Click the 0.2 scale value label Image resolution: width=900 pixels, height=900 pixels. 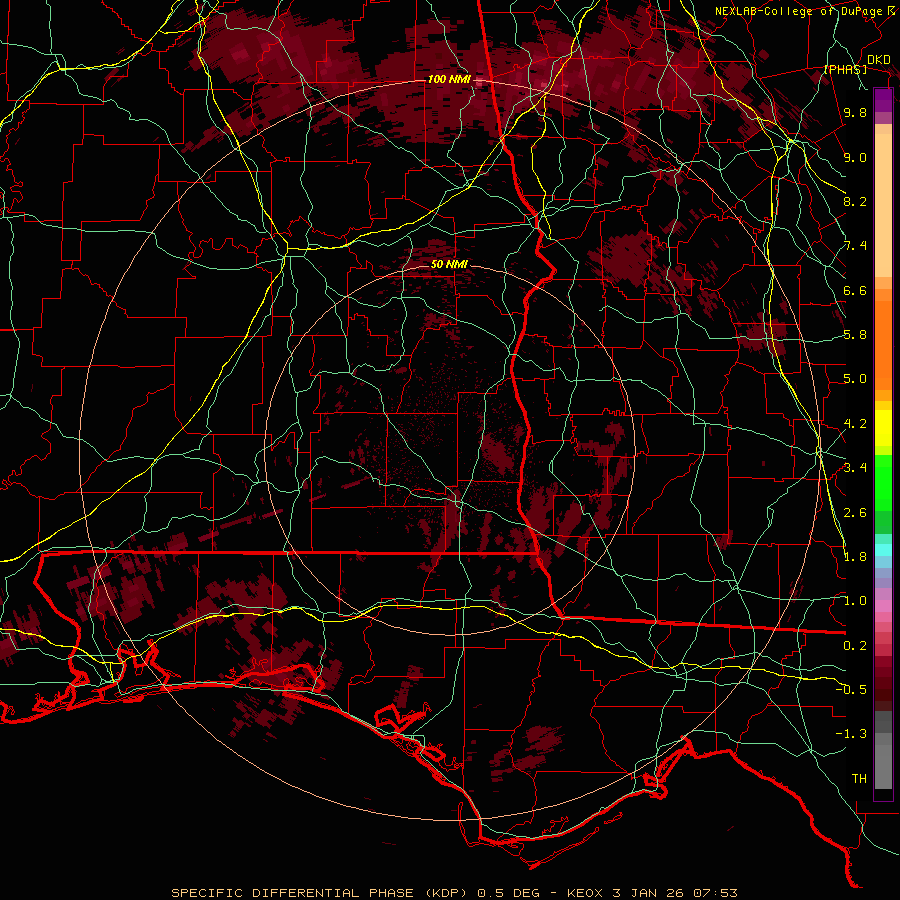[x=855, y=646]
